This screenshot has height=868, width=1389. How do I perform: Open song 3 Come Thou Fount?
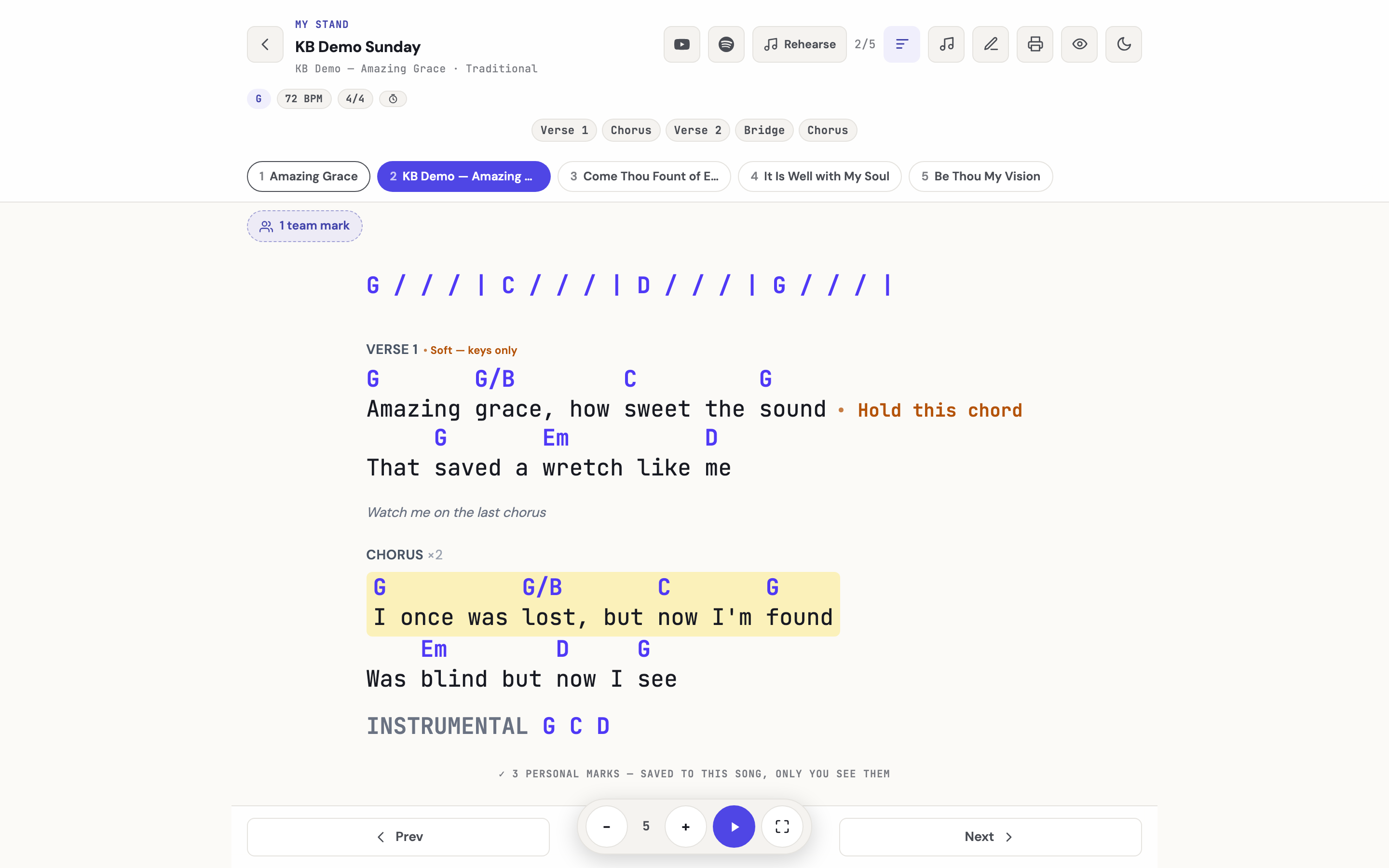[x=644, y=176]
